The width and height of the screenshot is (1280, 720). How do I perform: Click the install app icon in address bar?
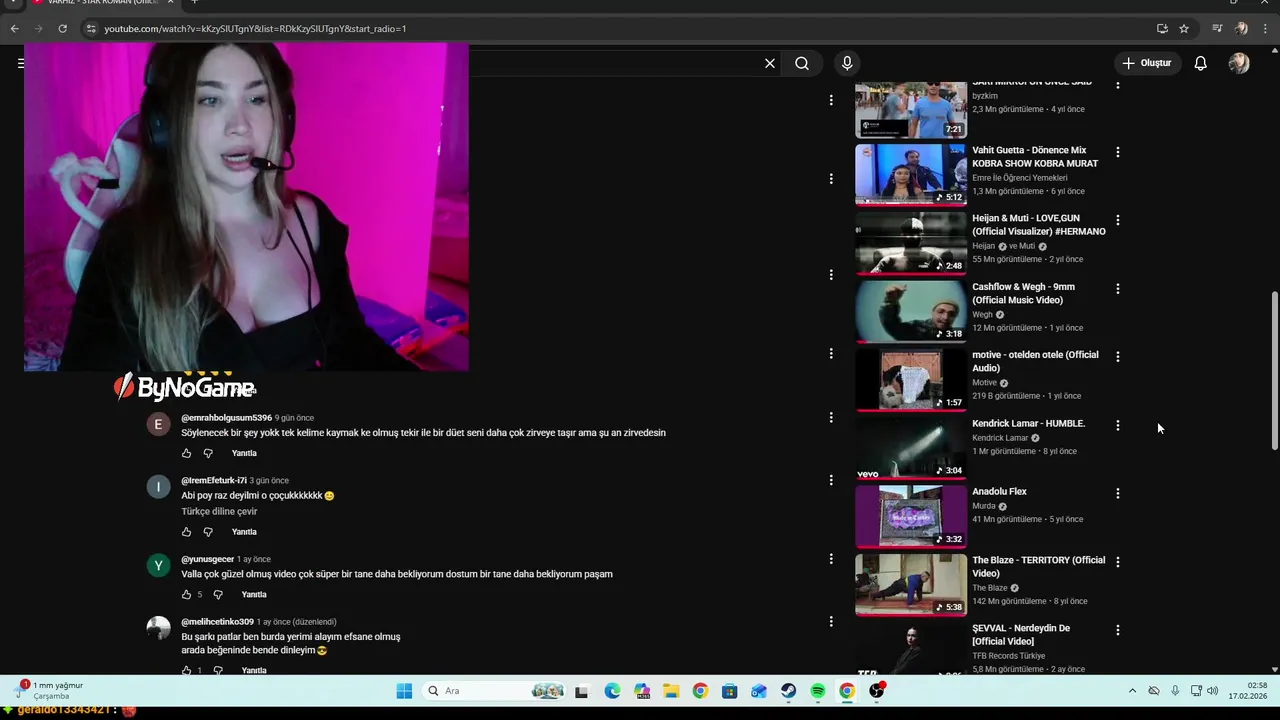click(x=1162, y=29)
